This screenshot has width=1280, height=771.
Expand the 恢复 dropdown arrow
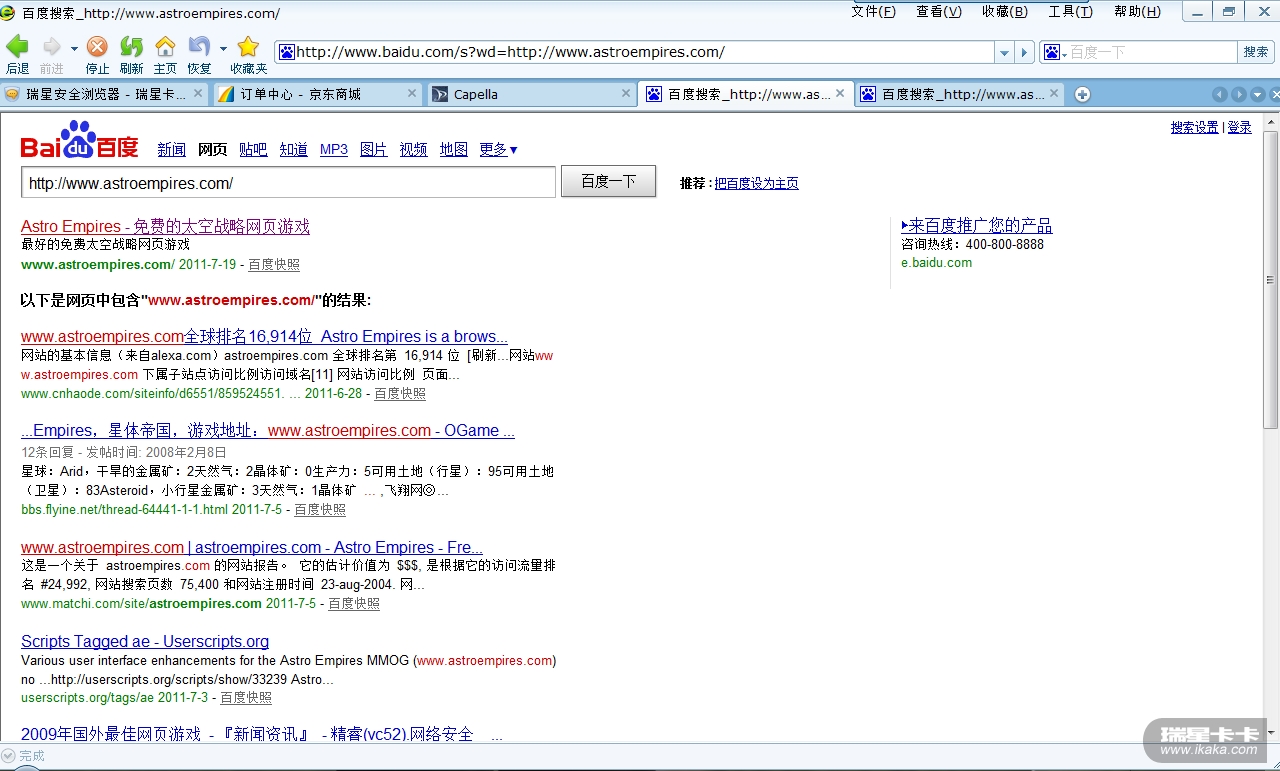[x=223, y=48]
